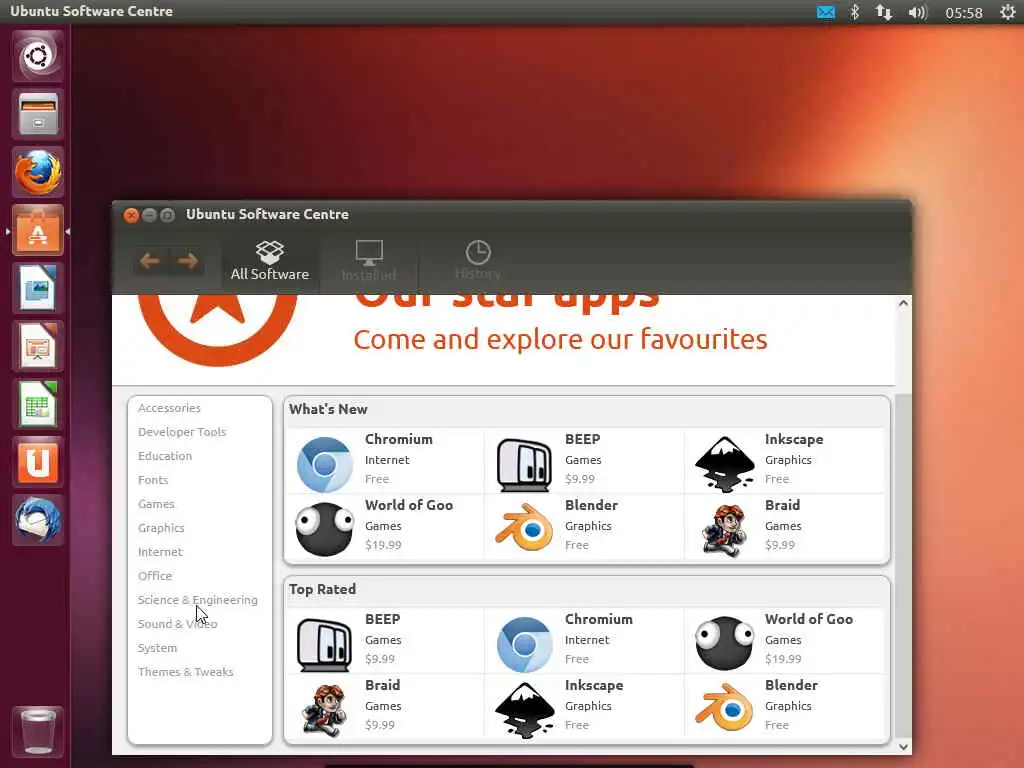Click the scroll down arrow of the scrollbar
Screen dimensions: 1024x768
(x=903, y=747)
